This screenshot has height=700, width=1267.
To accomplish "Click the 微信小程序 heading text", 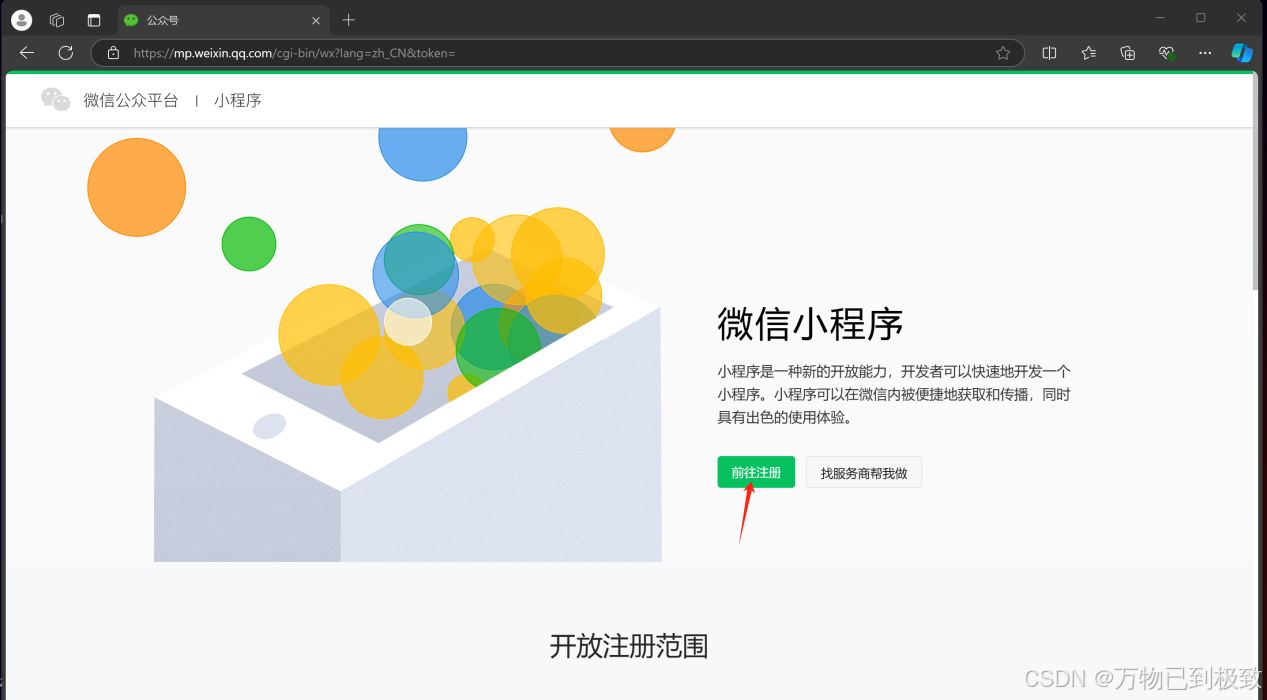I will point(811,324).
